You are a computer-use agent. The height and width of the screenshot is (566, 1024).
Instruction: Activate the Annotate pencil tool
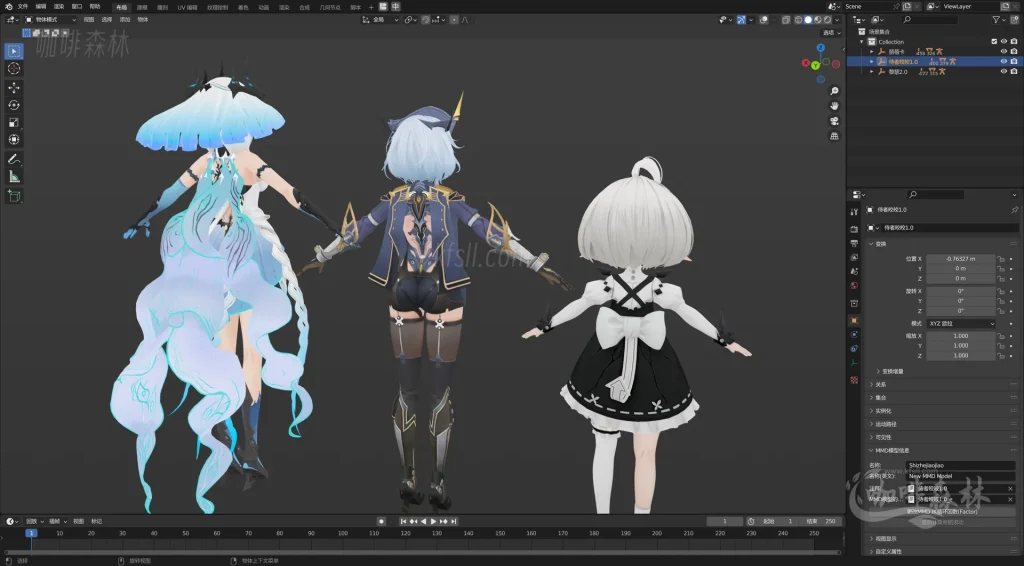tap(14, 159)
